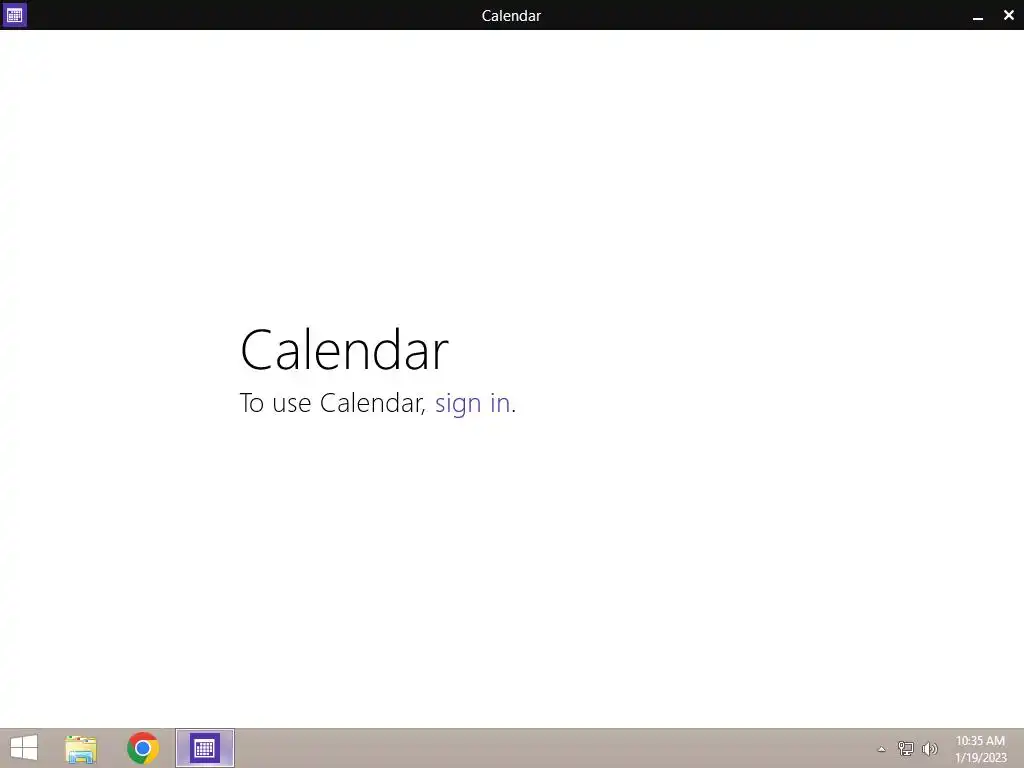Minimize the Calendar window

[x=978, y=16]
